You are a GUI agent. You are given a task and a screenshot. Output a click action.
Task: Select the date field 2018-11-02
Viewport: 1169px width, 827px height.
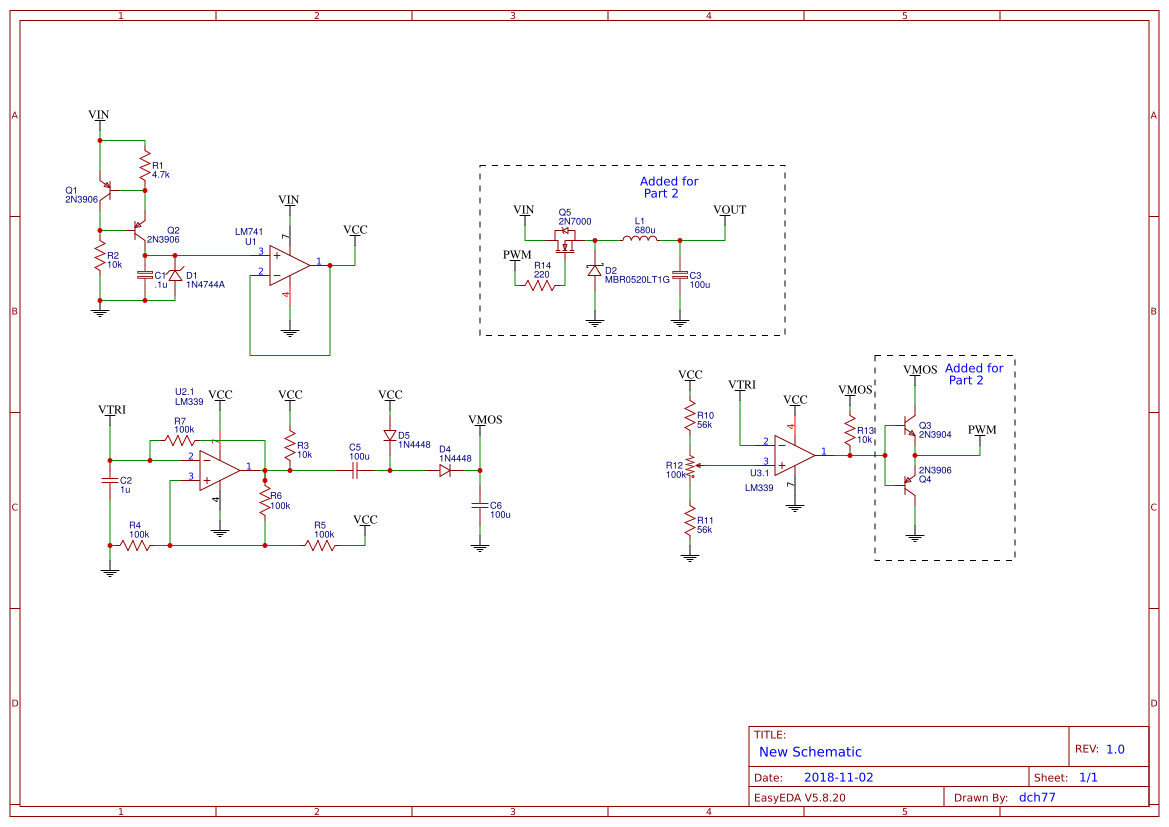tap(838, 777)
